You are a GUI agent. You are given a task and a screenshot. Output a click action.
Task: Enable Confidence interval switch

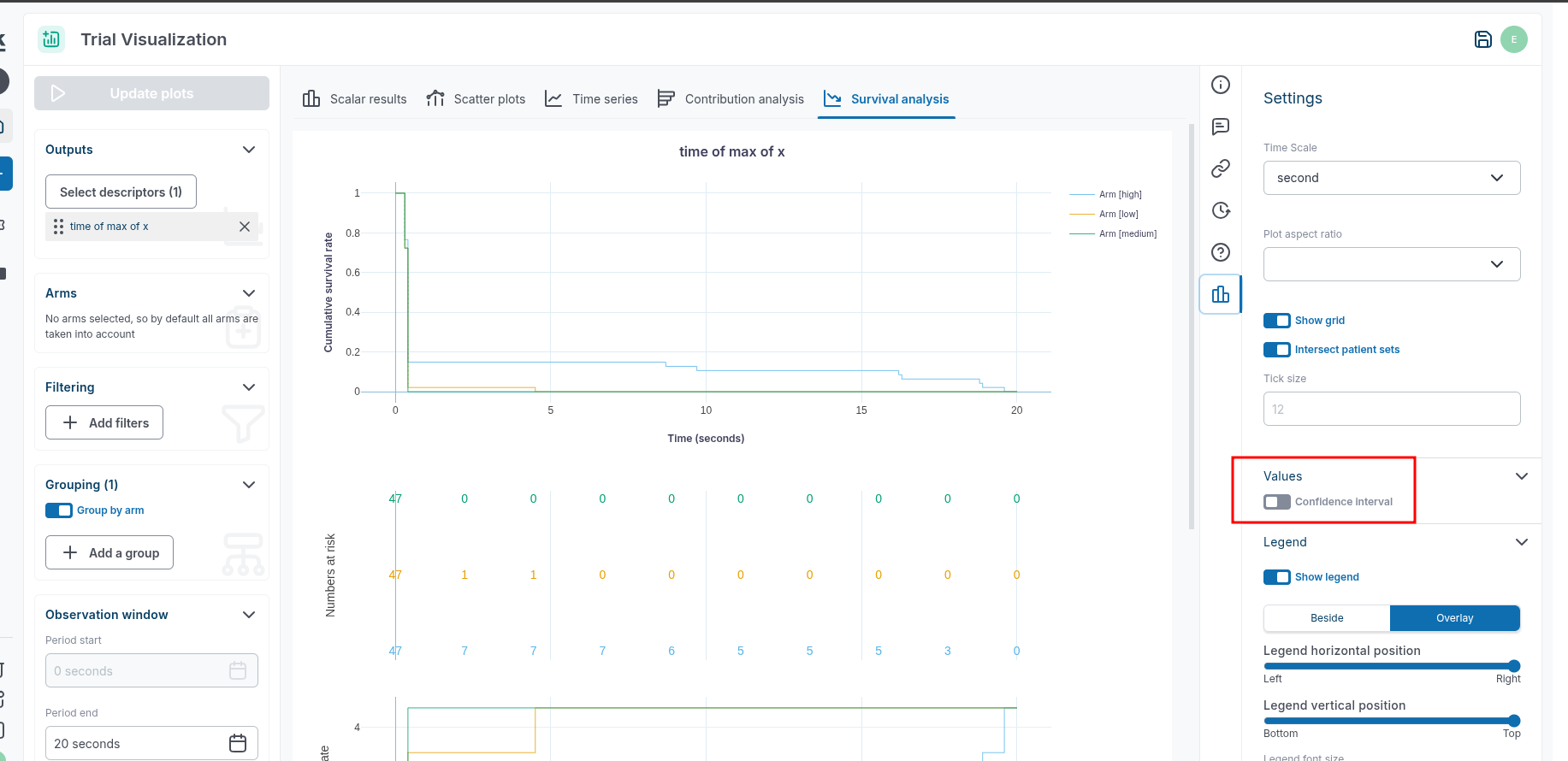click(x=1277, y=502)
